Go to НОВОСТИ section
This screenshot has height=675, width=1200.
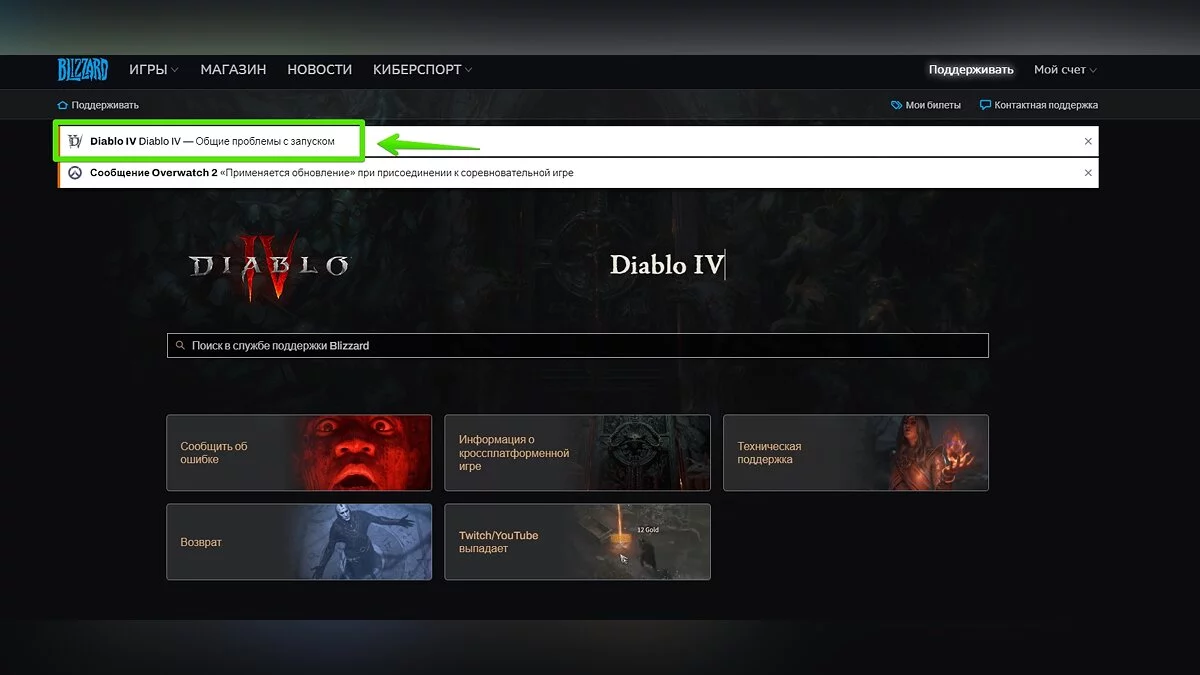320,70
